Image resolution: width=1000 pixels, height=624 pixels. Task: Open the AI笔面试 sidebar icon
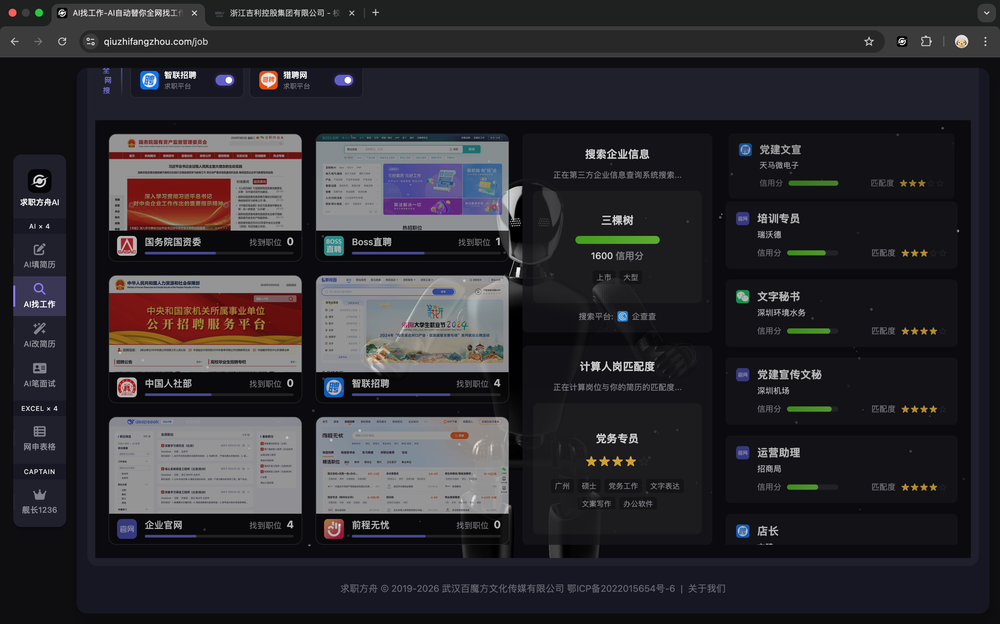(40, 368)
